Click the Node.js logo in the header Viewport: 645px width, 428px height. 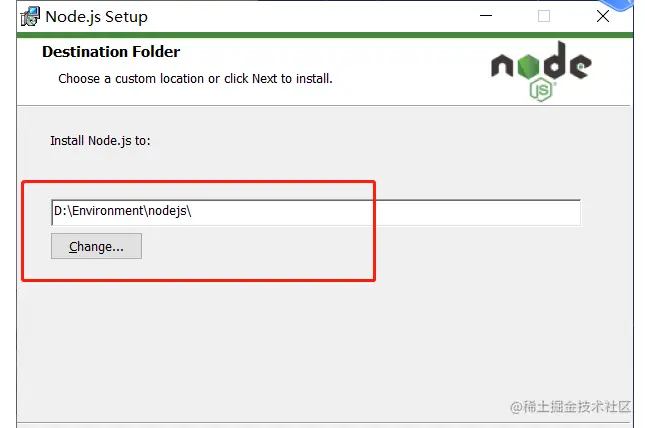point(541,72)
